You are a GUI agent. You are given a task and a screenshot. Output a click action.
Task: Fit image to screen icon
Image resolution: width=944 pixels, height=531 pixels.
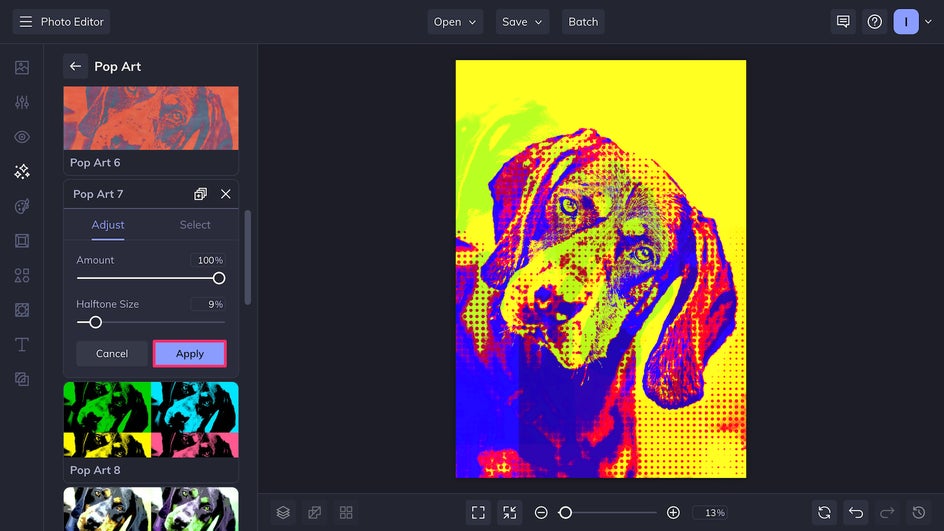[478, 512]
